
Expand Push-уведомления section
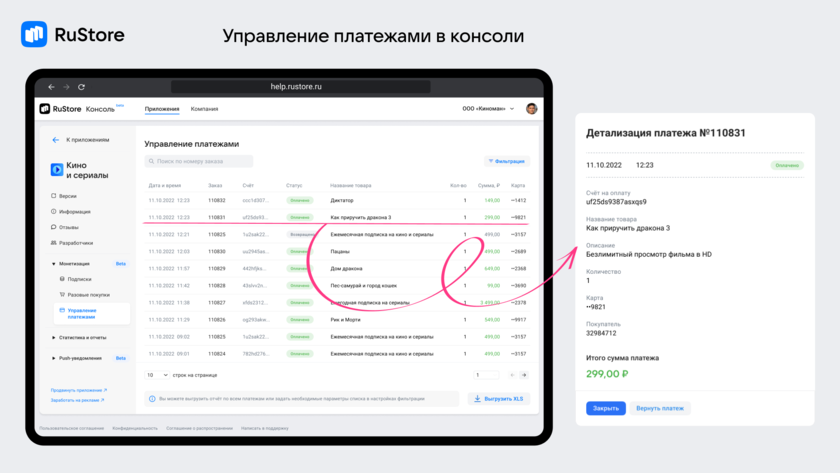tap(54, 358)
